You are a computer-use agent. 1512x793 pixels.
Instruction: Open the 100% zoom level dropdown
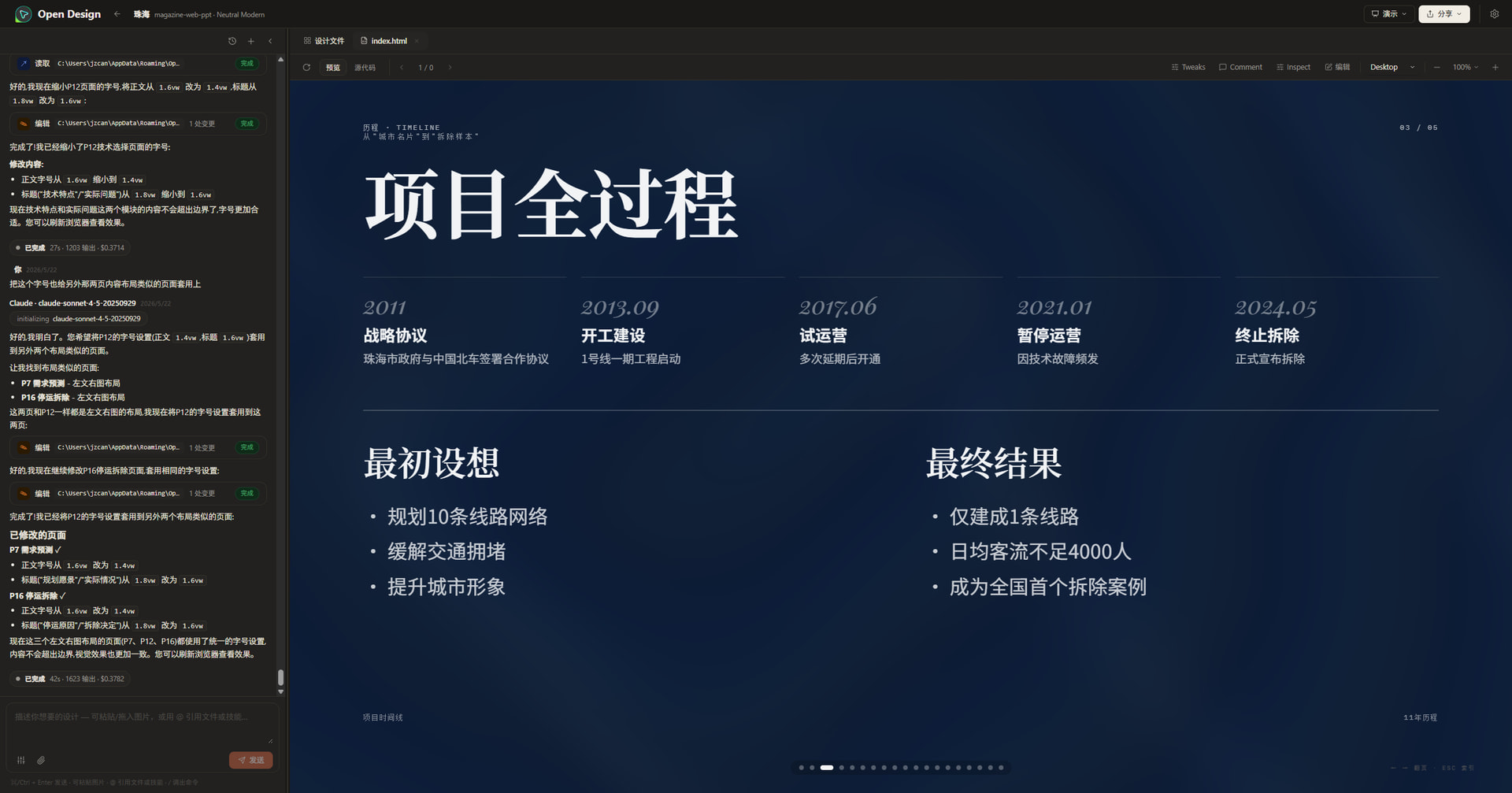pos(1466,68)
